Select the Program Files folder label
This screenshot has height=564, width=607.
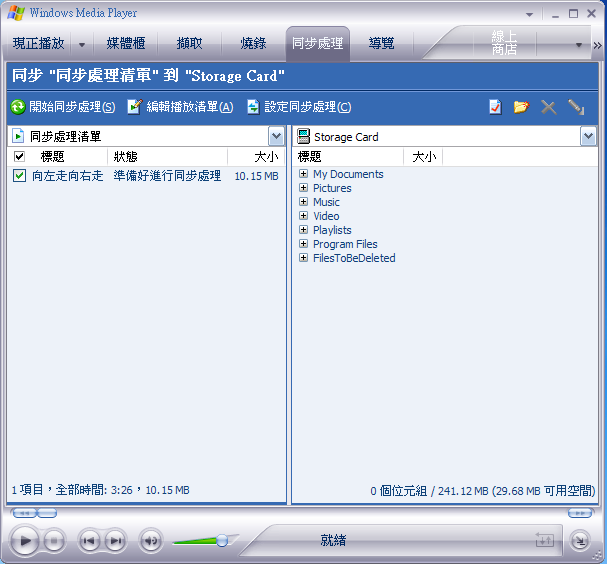pos(345,244)
